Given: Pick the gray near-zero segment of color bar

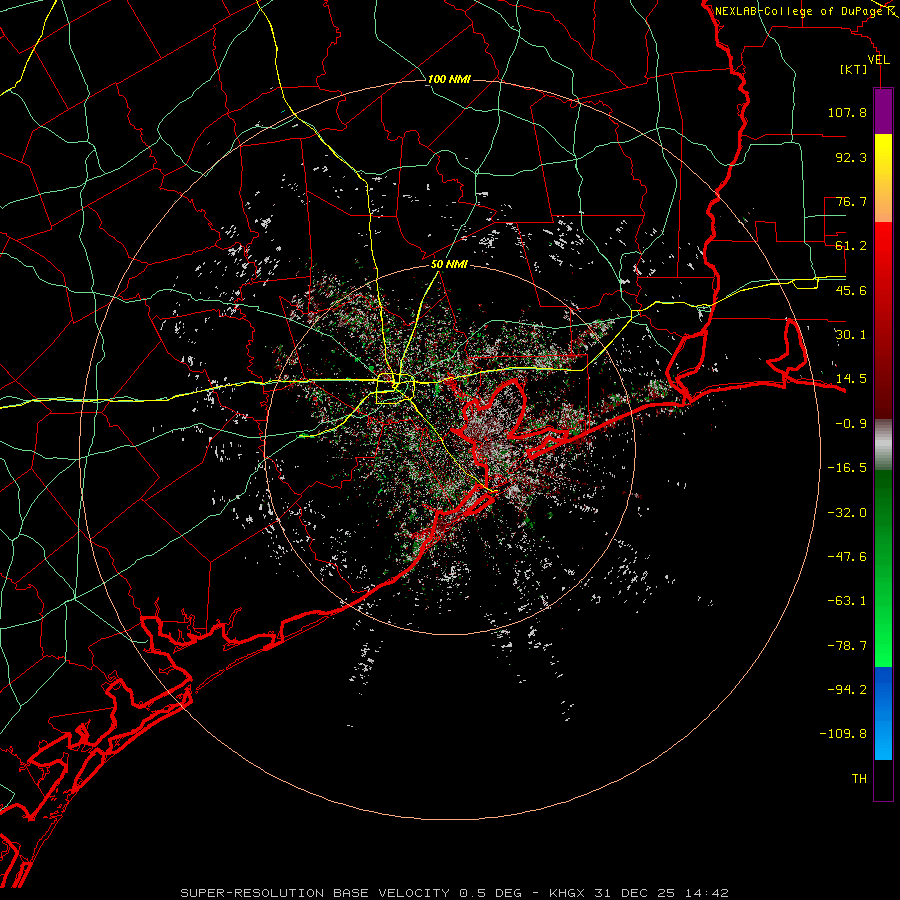Looking at the screenshot, I should point(883,445).
